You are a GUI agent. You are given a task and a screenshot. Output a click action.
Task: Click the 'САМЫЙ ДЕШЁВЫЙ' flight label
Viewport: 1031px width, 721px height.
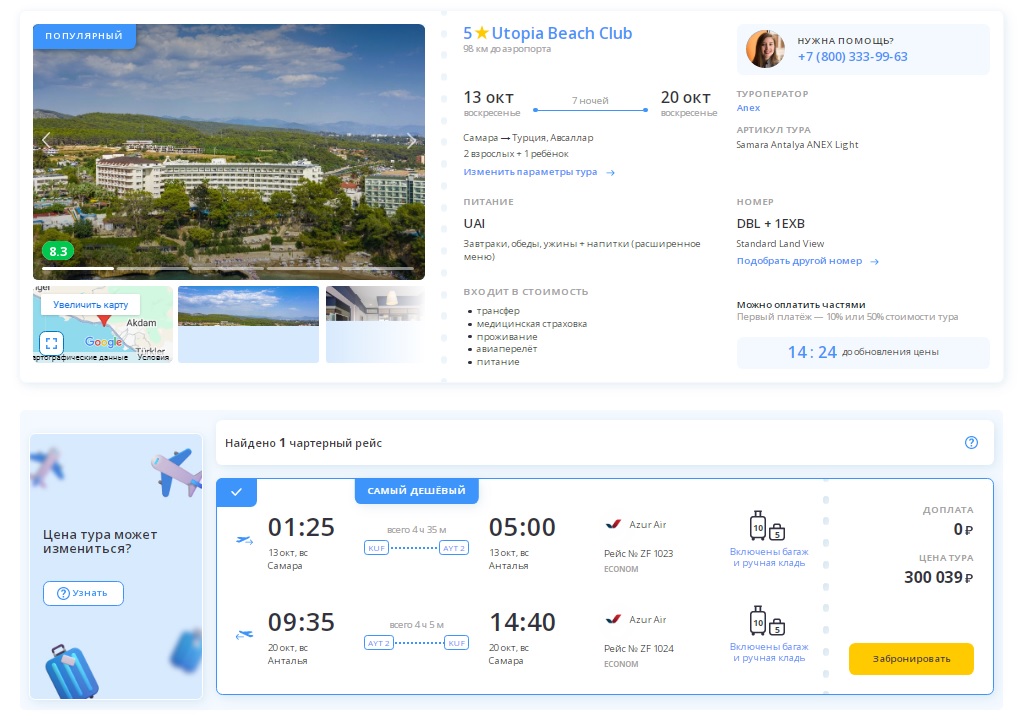pyautogui.click(x=416, y=491)
